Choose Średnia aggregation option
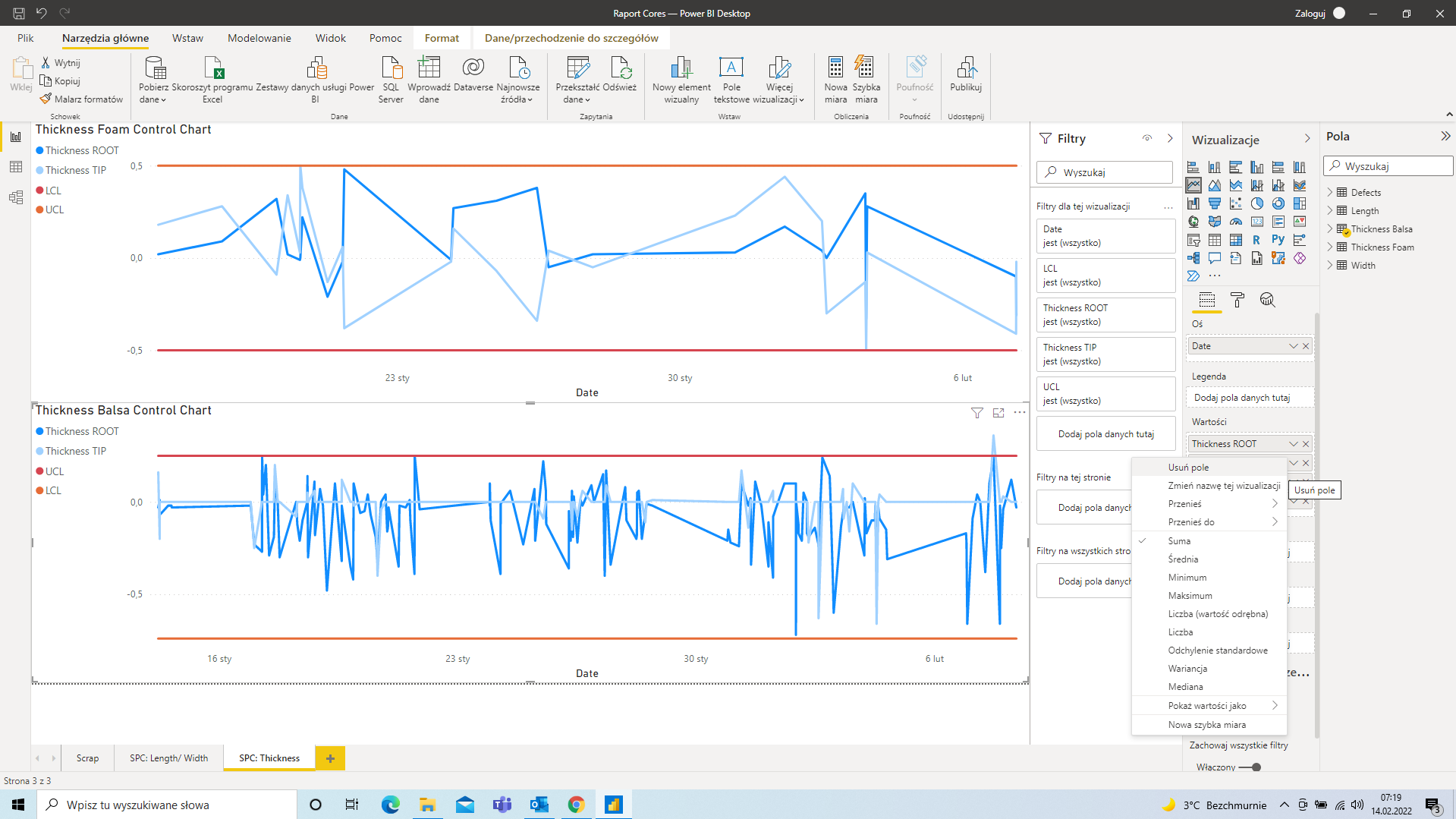Screen dimensions: 1456x819 (x=1183, y=559)
